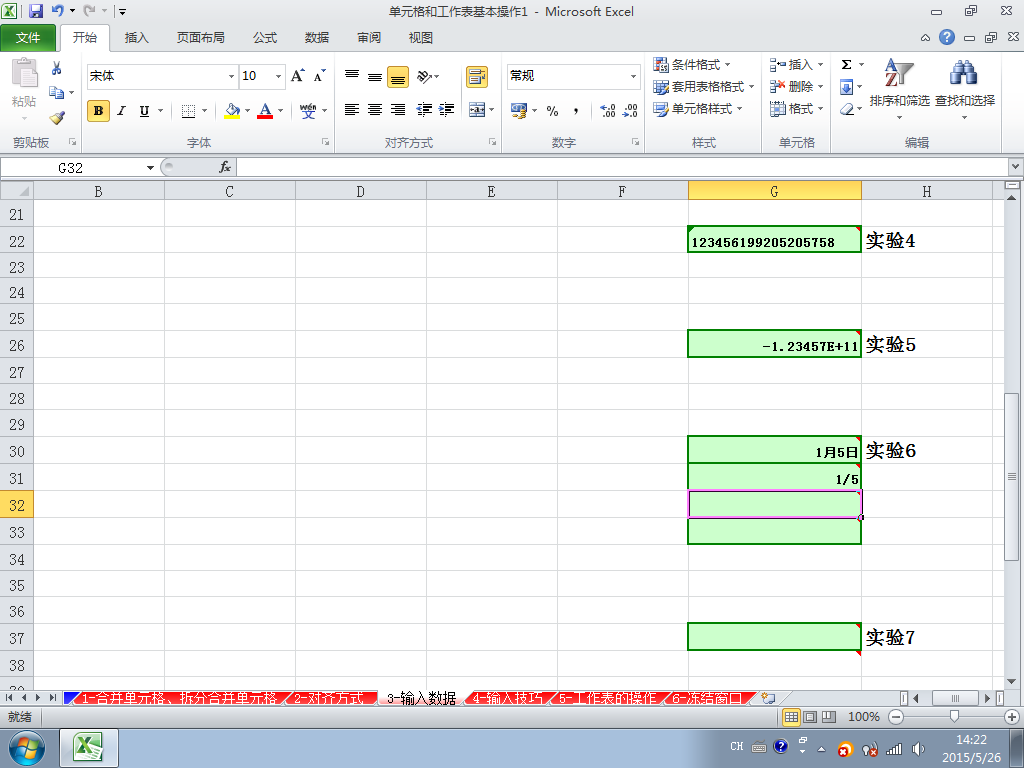Apply comma style number format
This screenshot has height=768, width=1024.
[x=575, y=111]
